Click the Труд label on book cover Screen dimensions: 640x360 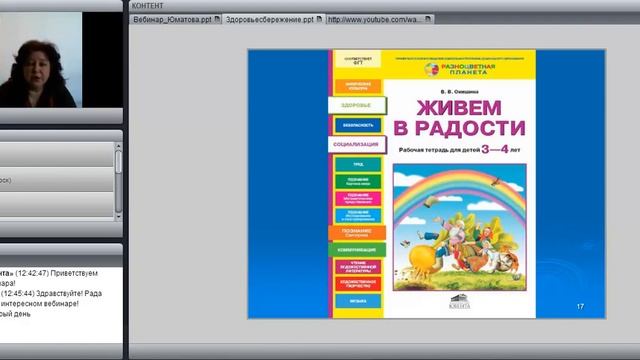[358, 164]
